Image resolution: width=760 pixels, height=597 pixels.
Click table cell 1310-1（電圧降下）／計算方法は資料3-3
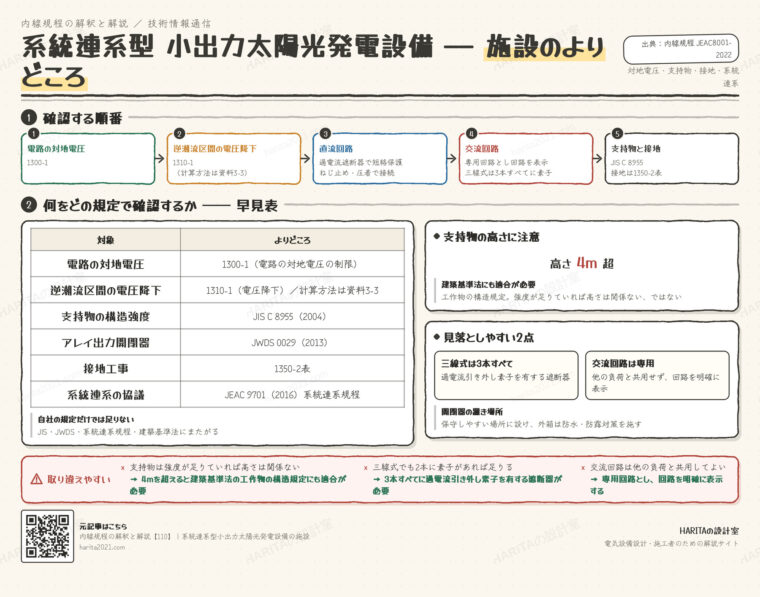pos(292,290)
